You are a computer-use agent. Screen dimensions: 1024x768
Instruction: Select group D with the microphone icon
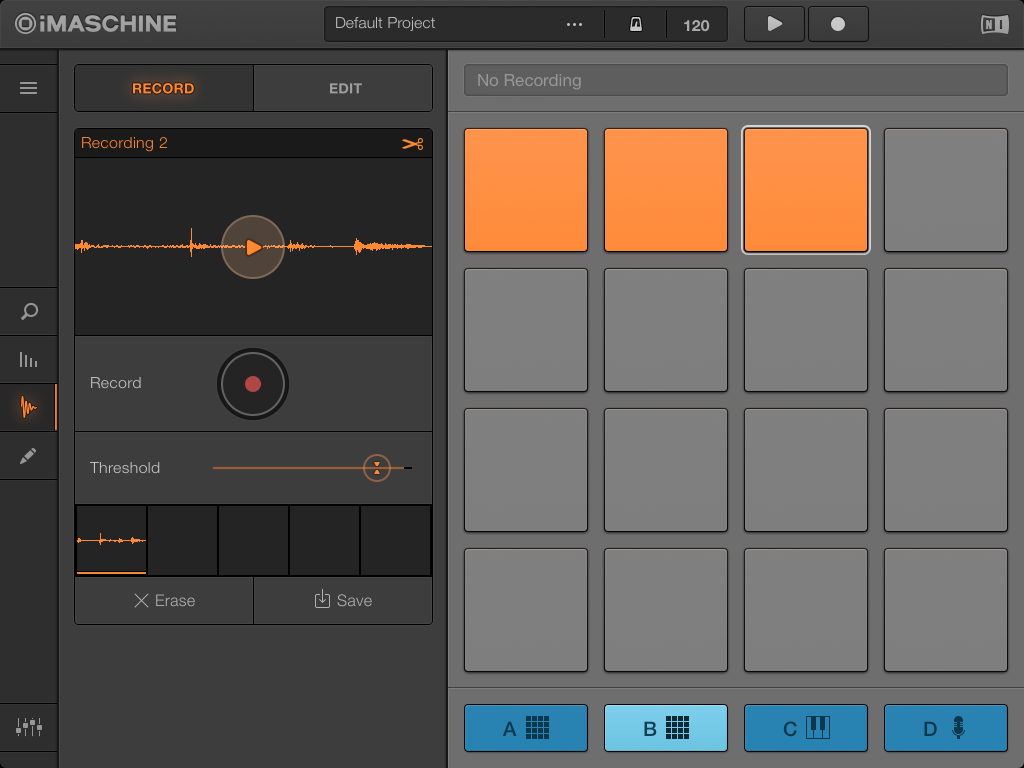(945, 728)
